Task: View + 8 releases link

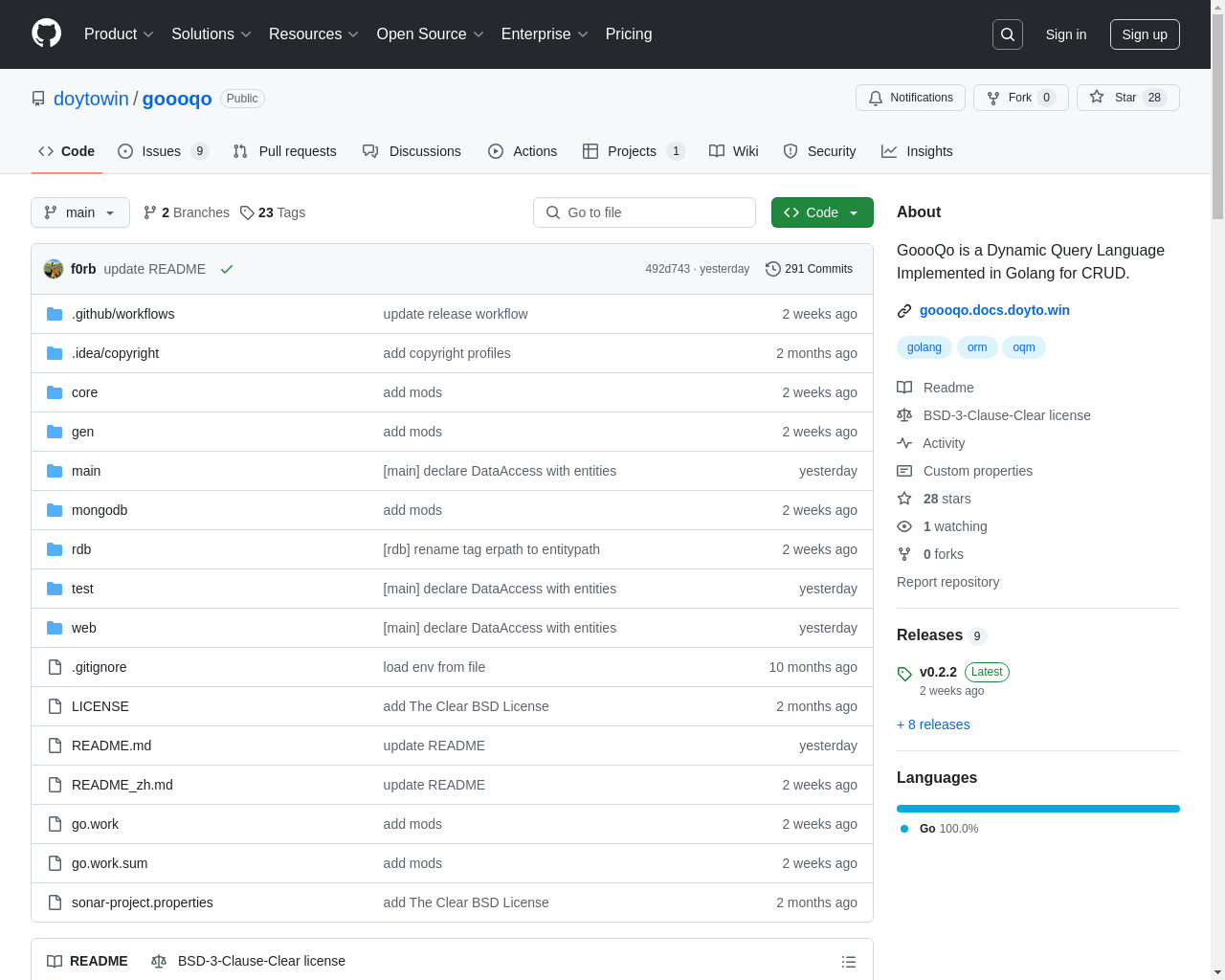Action: coord(933,724)
